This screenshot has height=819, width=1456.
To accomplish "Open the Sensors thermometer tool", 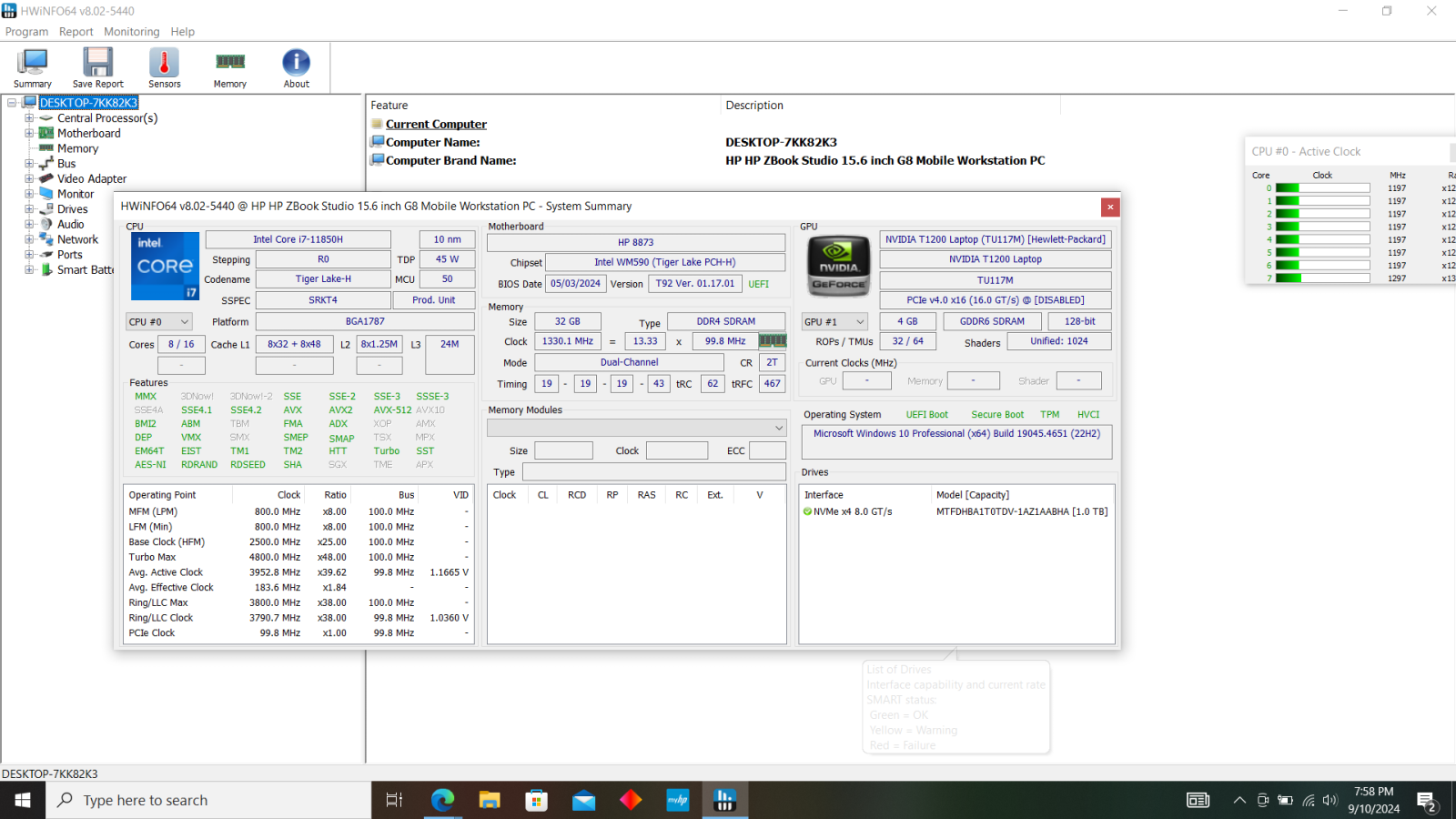I will pos(164,68).
